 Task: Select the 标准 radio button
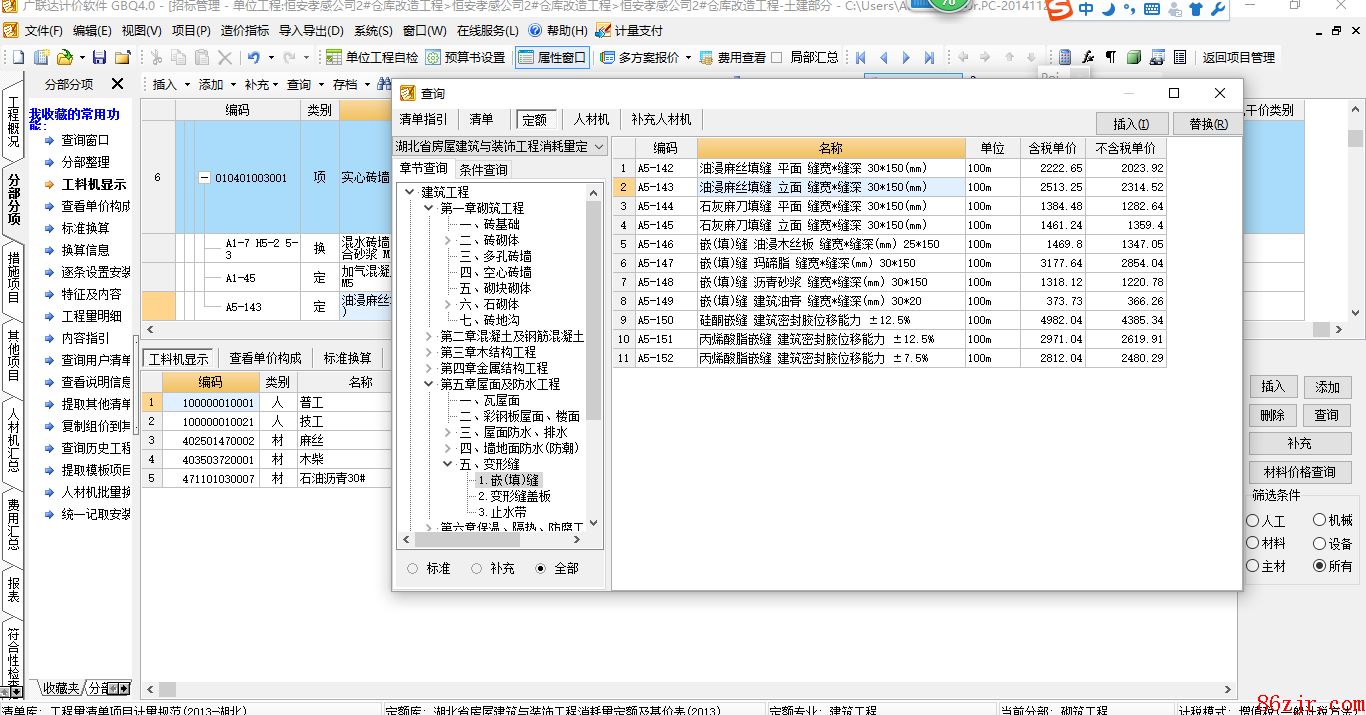coord(413,568)
